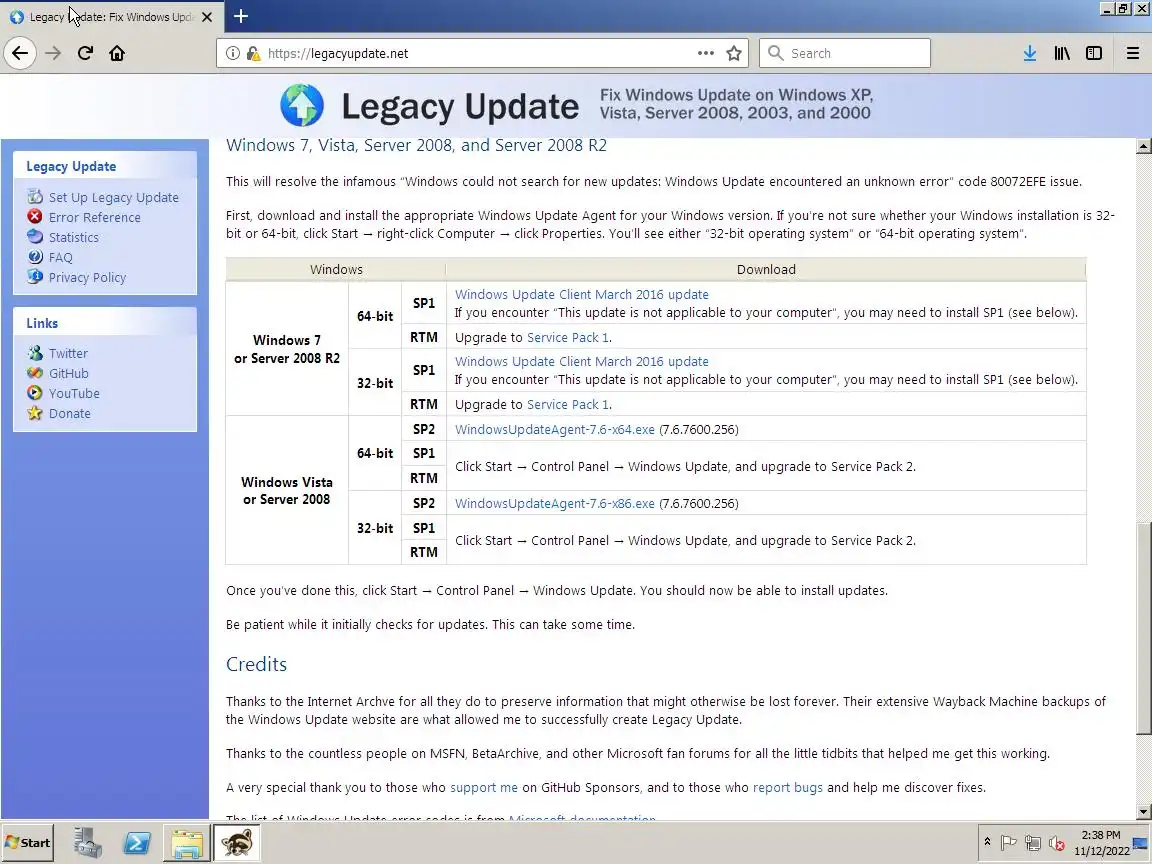Download Windows 7 64-bit March 2016 update
The image size is (1152, 864).
point(582,294)
